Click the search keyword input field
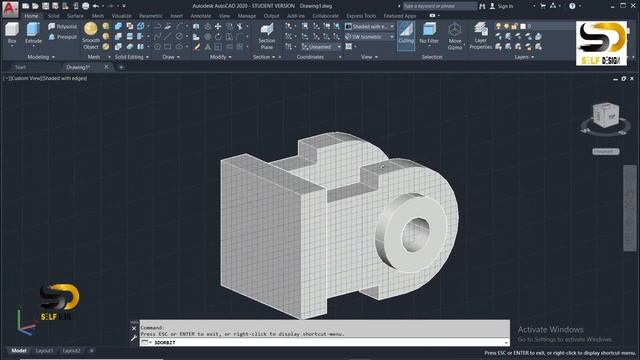The image size is (640, 360). pyautogui.click(x=440, y=6)
